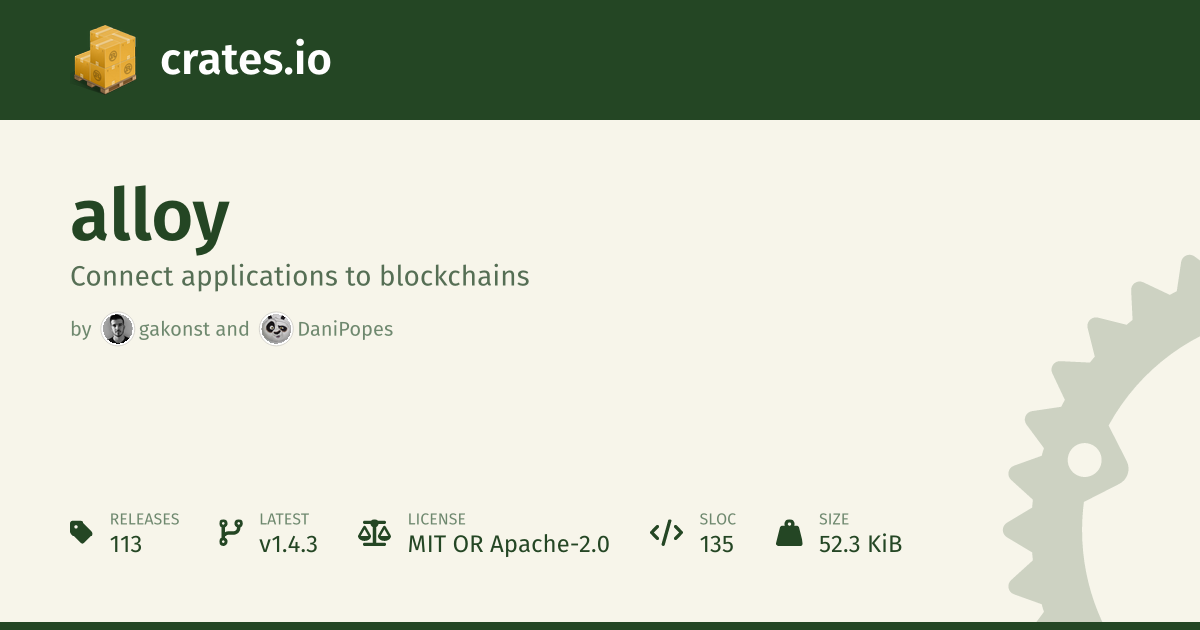Click the crates.io crate boxes logo

(105, 59)
